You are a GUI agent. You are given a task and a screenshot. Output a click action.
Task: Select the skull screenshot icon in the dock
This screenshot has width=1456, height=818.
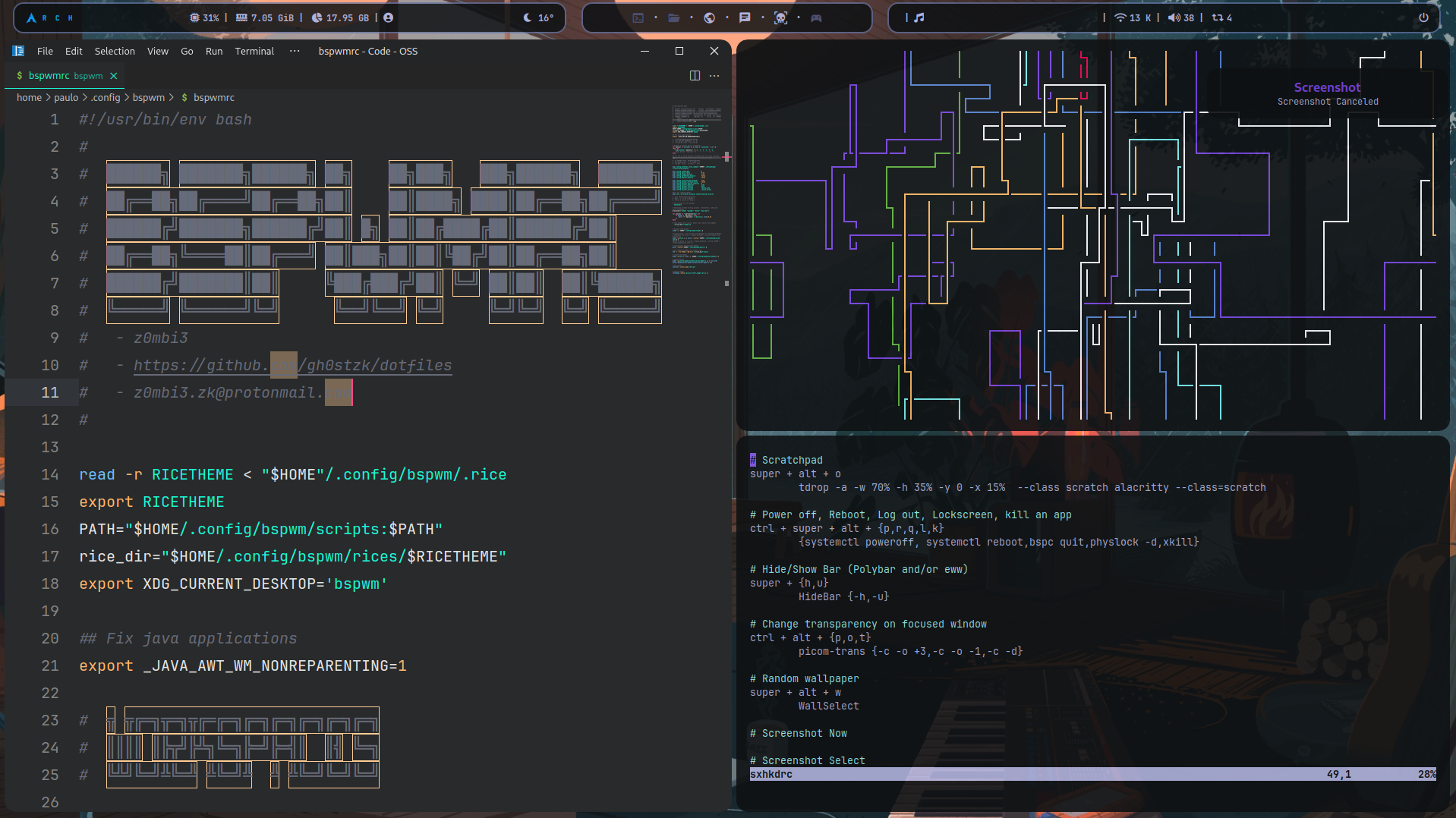tap(780, 17)
